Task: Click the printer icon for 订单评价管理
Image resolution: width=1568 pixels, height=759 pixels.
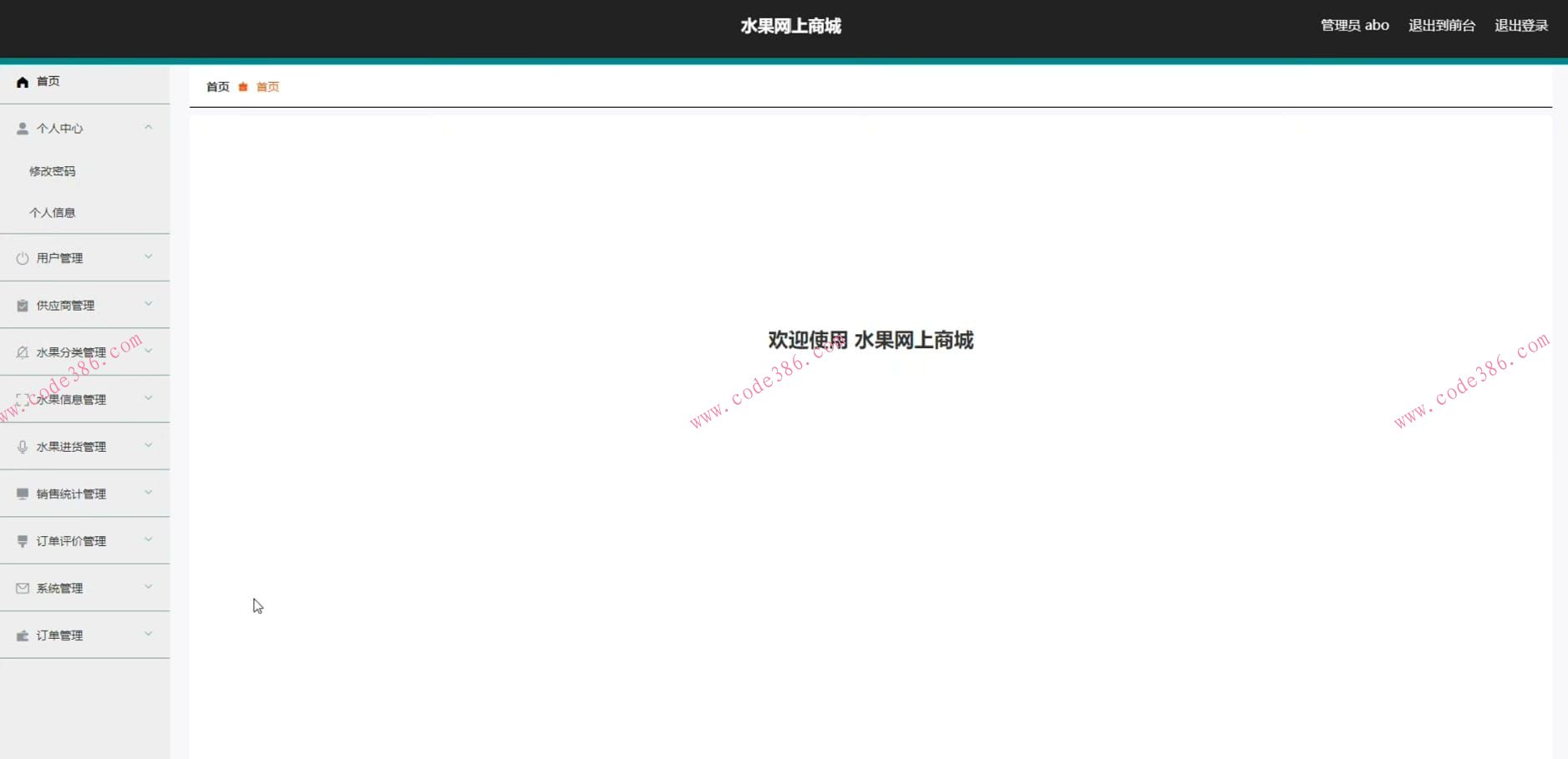Action: pyautogui.click(x=22, y=540)
